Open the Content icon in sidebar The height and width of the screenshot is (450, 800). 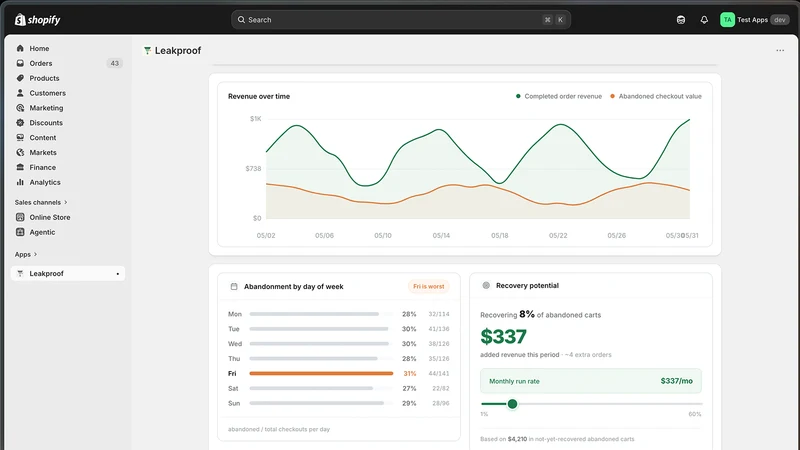pyautogui.click(x=20, y=137)
